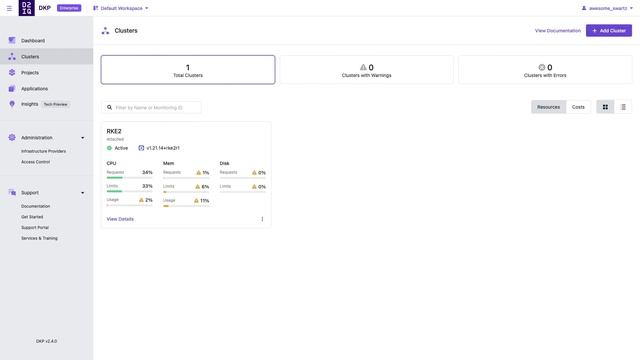
Task: Click the Dashboard sidebar icon
Action: tap(12, 40)
